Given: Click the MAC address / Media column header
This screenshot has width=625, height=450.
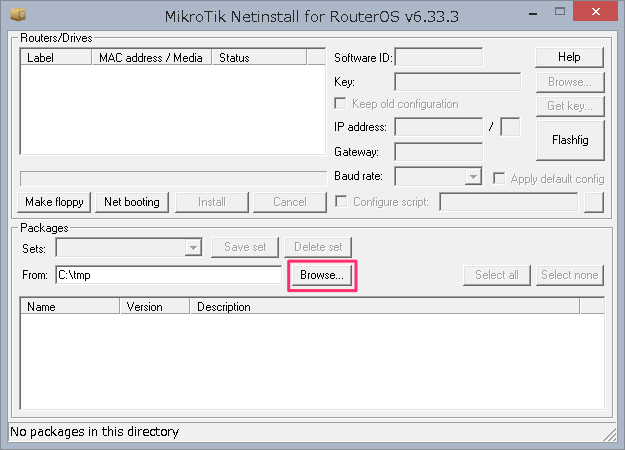Looking at the screenshot, I should point(152,57).
